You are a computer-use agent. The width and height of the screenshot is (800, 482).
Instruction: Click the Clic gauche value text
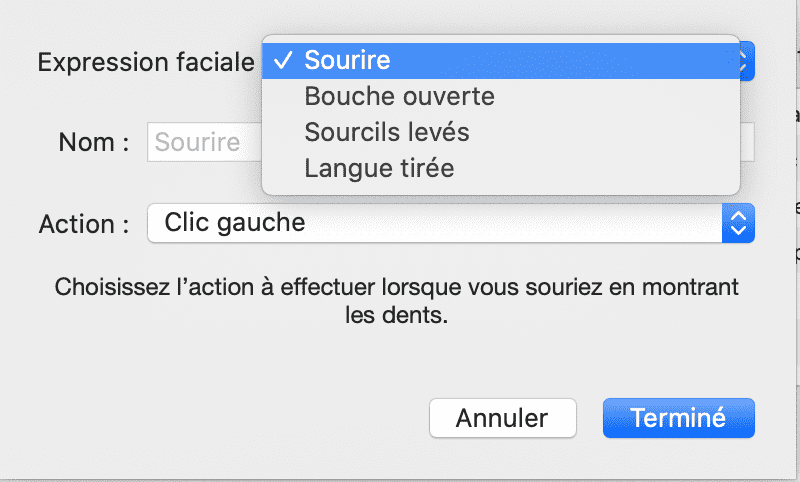(234, 222)
